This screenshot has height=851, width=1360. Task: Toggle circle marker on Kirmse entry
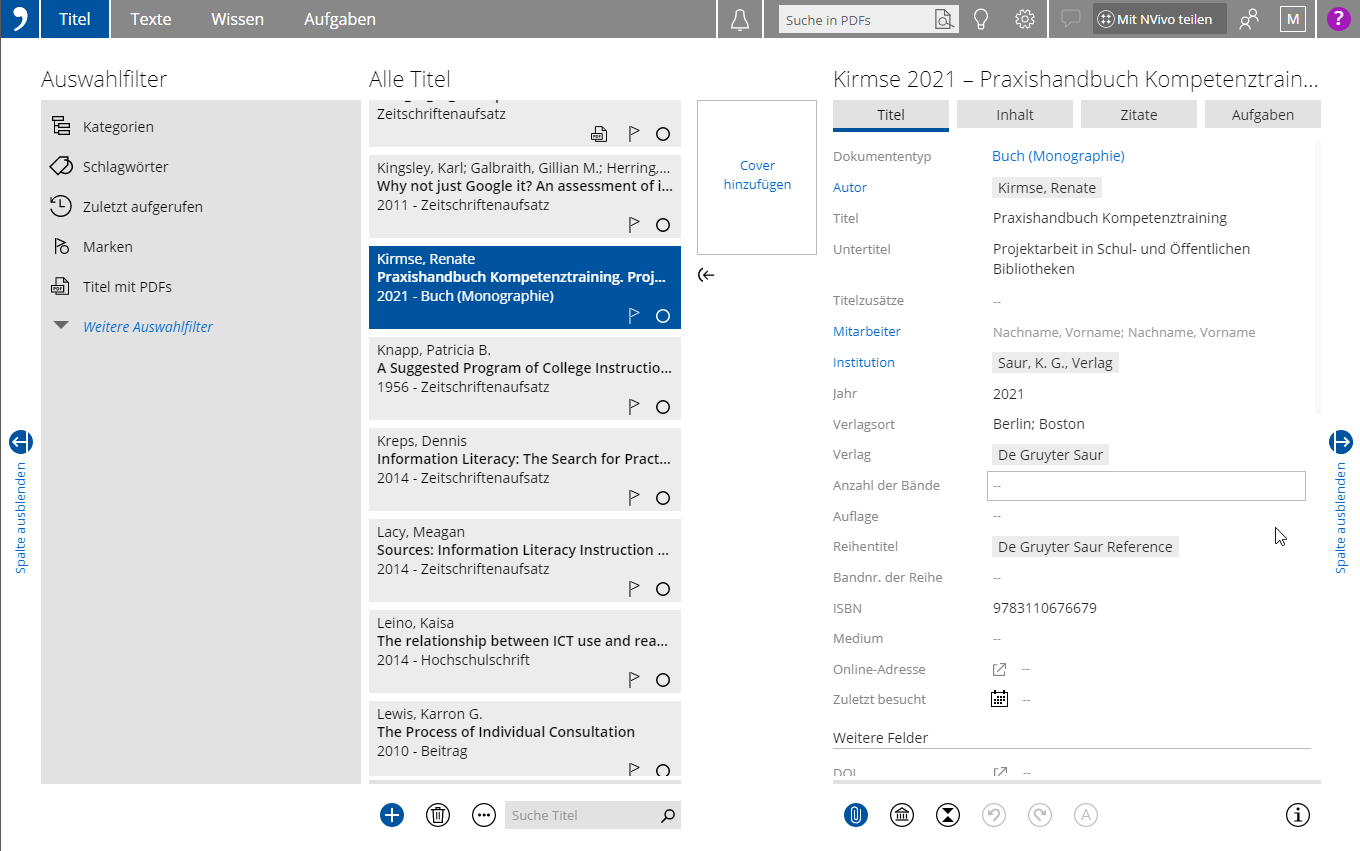662,316
